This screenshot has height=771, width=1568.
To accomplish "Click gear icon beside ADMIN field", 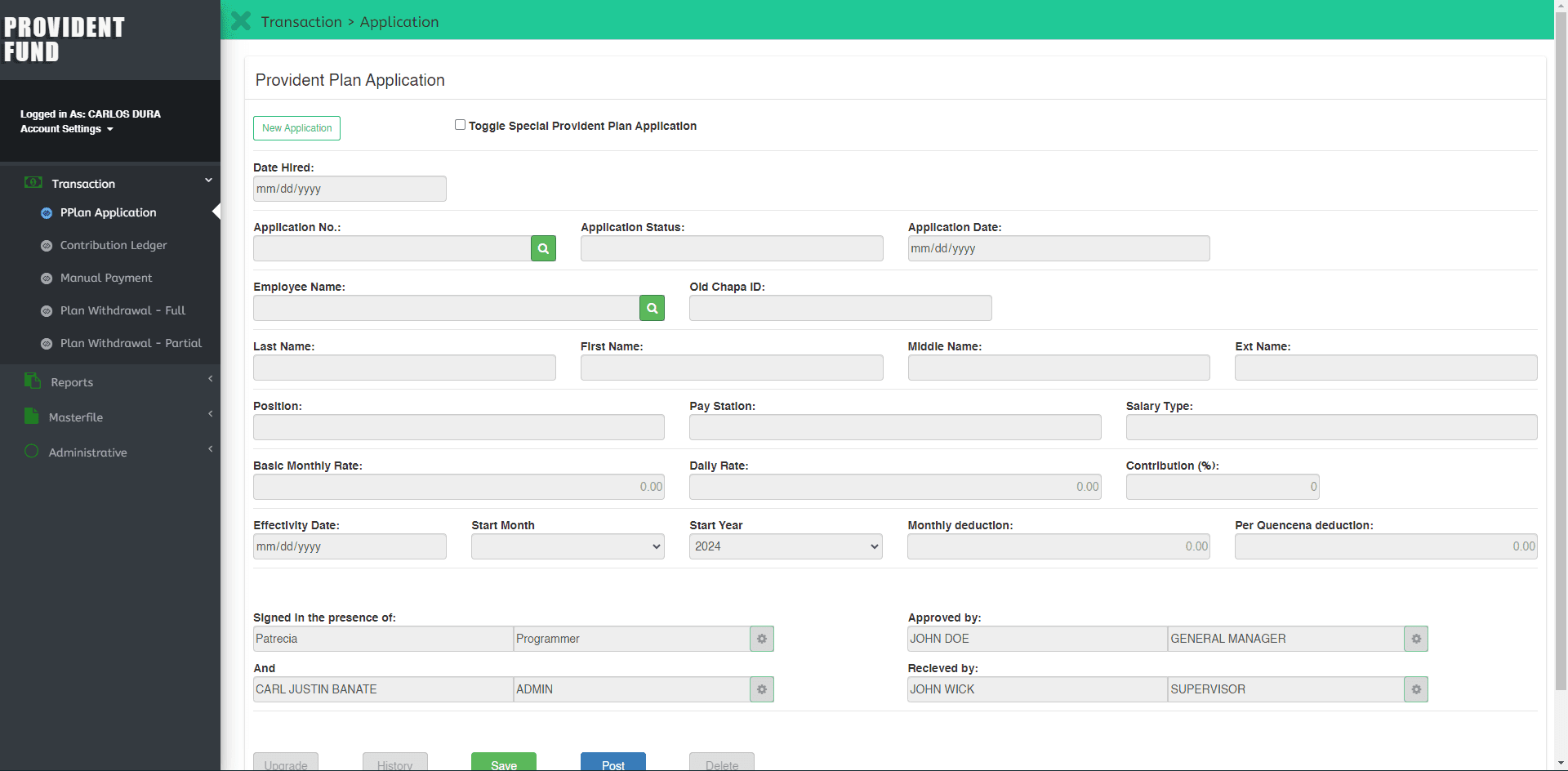I will (x=761, y=689).
